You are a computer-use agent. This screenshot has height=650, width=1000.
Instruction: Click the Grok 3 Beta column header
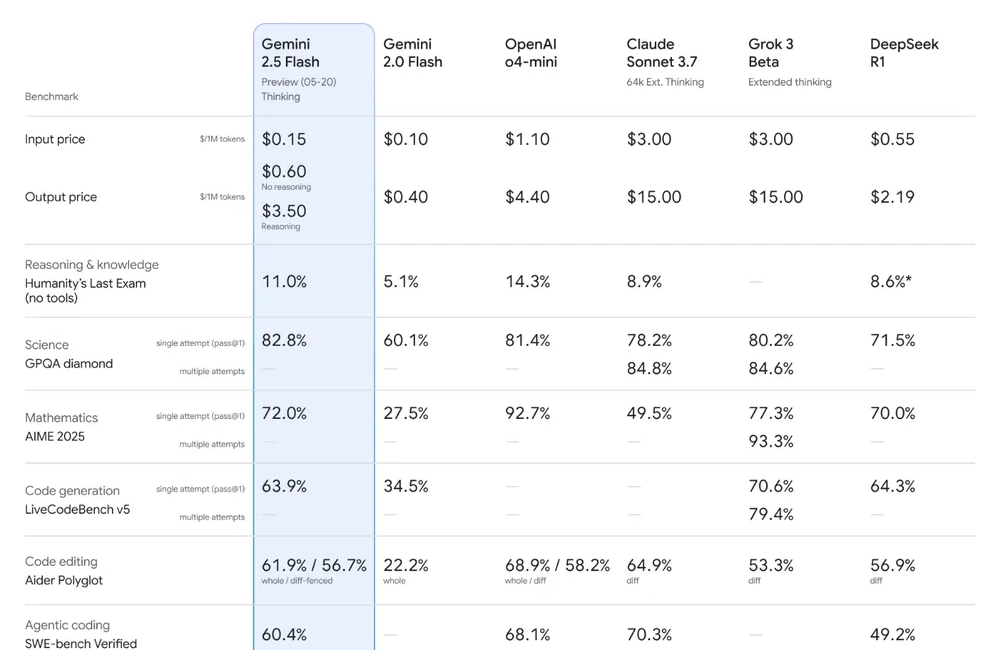tap(771, 53)
